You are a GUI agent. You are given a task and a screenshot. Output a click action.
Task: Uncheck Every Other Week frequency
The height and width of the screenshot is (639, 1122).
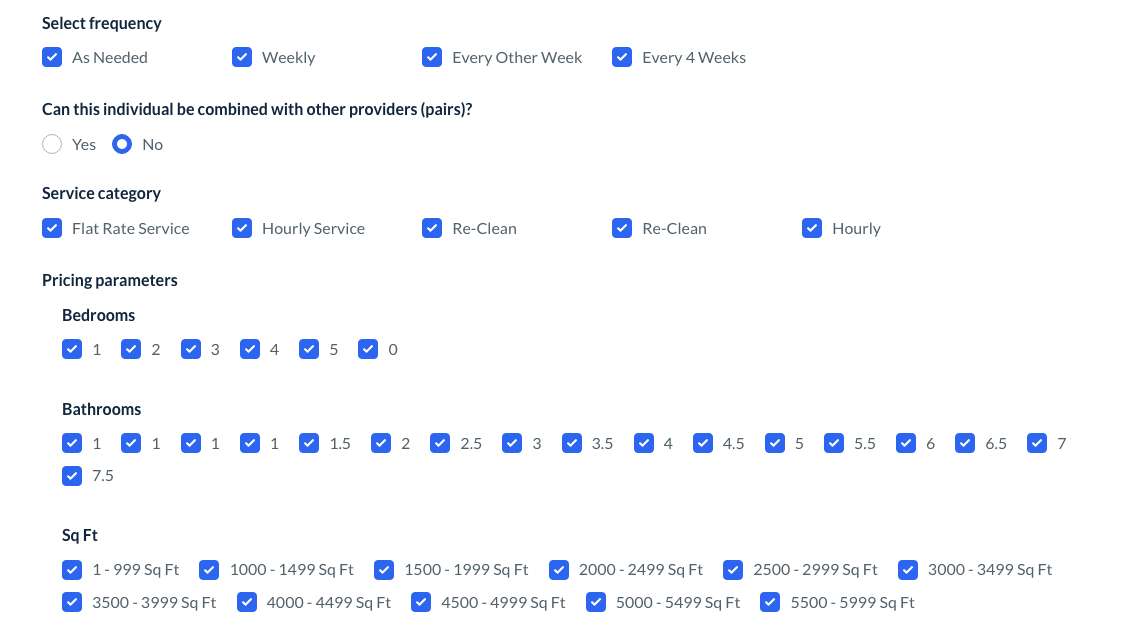click(432, 57)
